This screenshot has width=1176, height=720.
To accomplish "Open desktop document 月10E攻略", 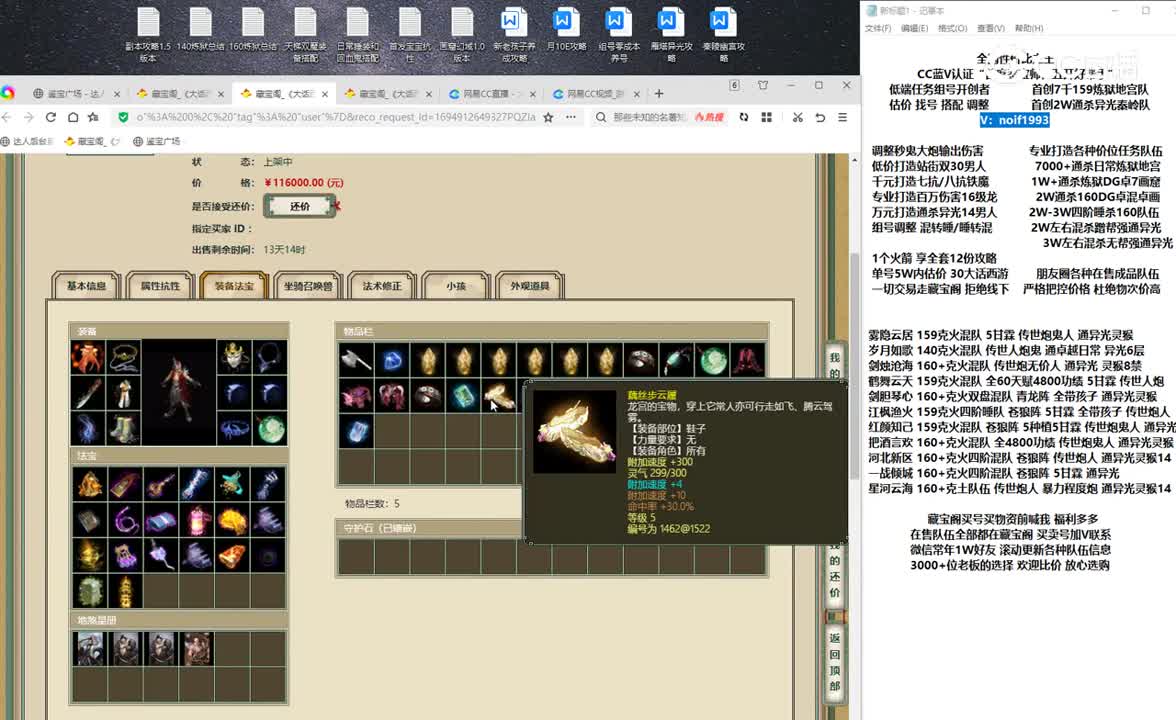I will pos(566,30).
